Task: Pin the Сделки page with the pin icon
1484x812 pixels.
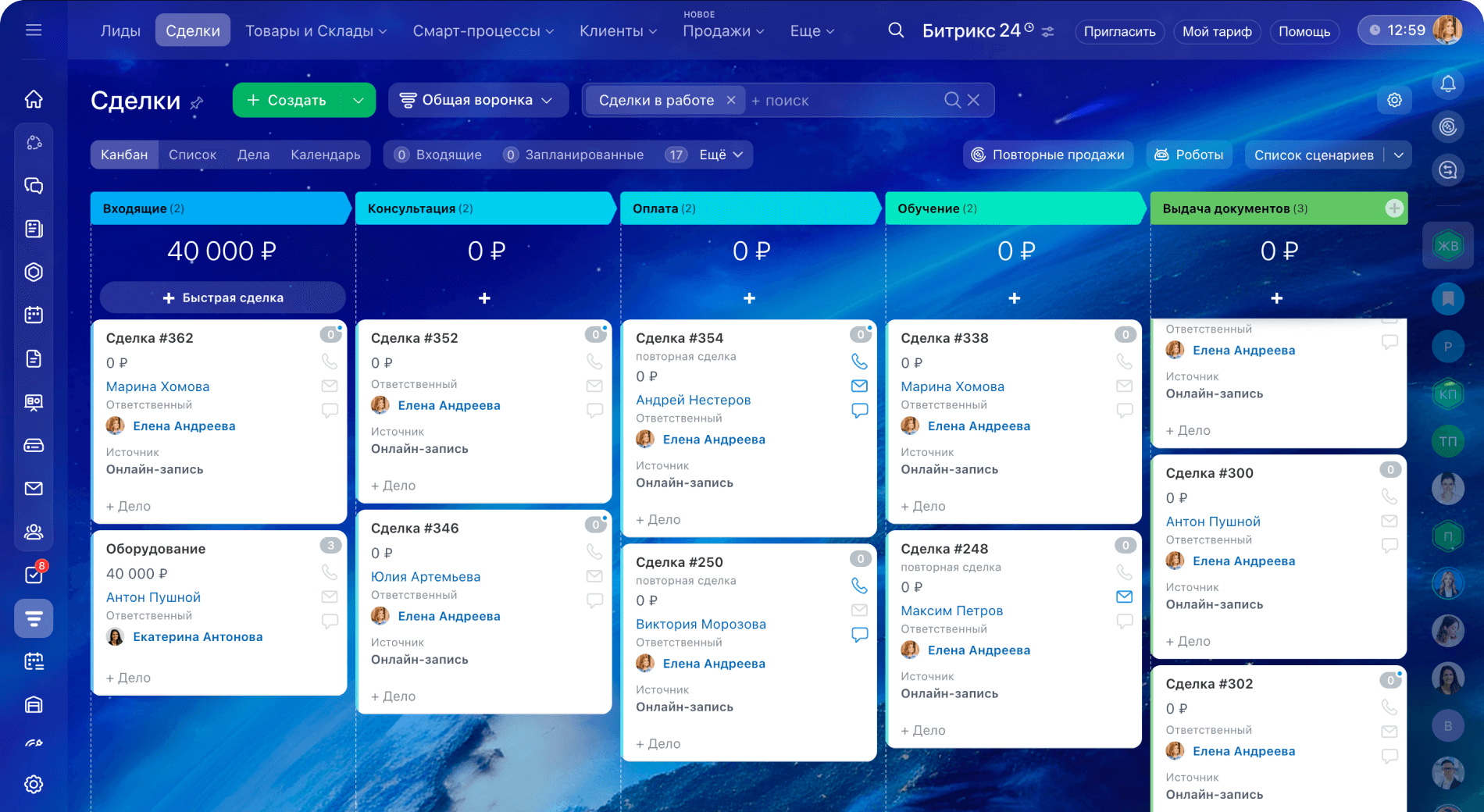Action: (x=197, y=102)
